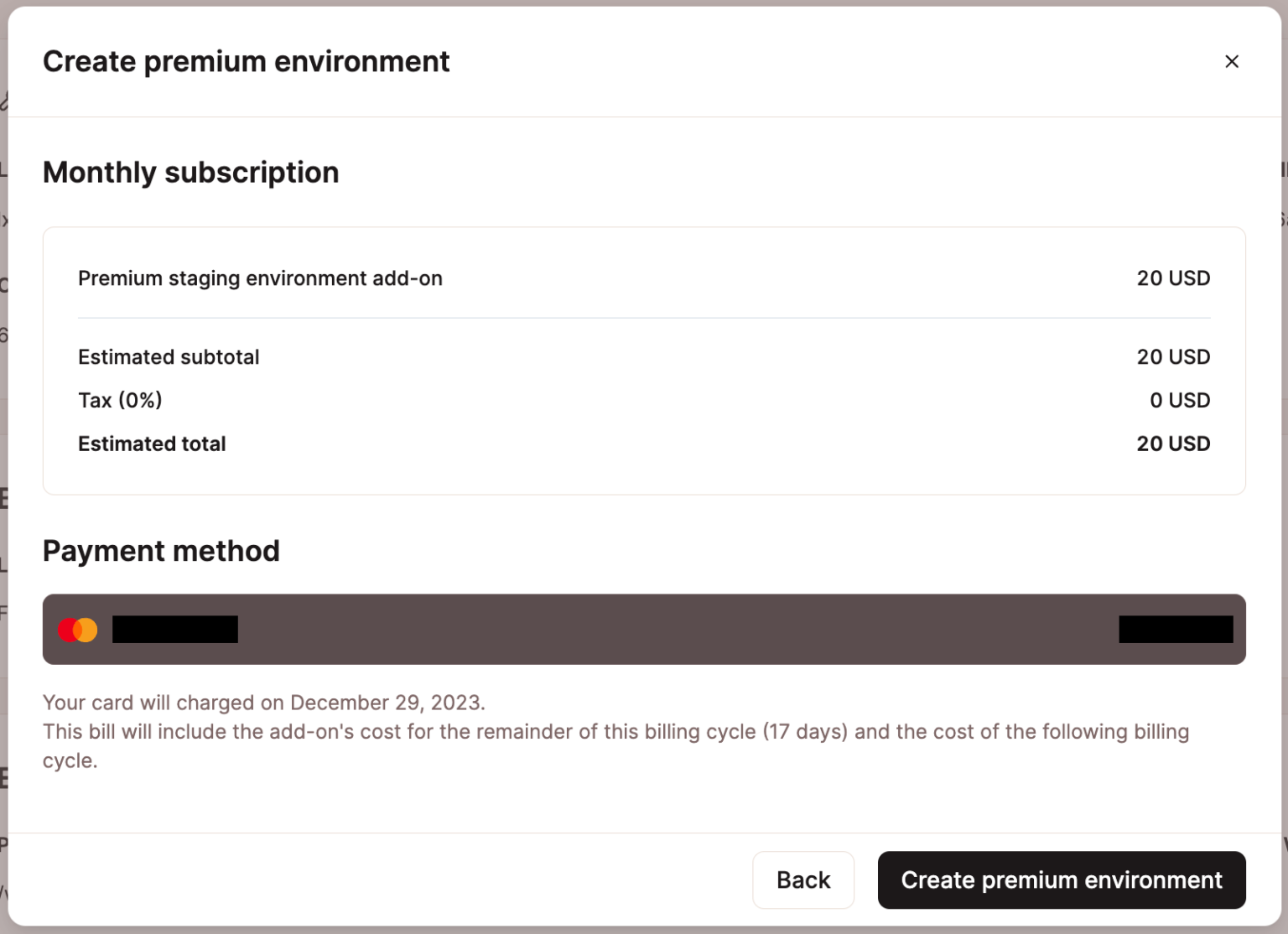Click the Monthly subscription heading
Image resolution: width=1288 pixels, height=934 pixels.
(191, 173)
